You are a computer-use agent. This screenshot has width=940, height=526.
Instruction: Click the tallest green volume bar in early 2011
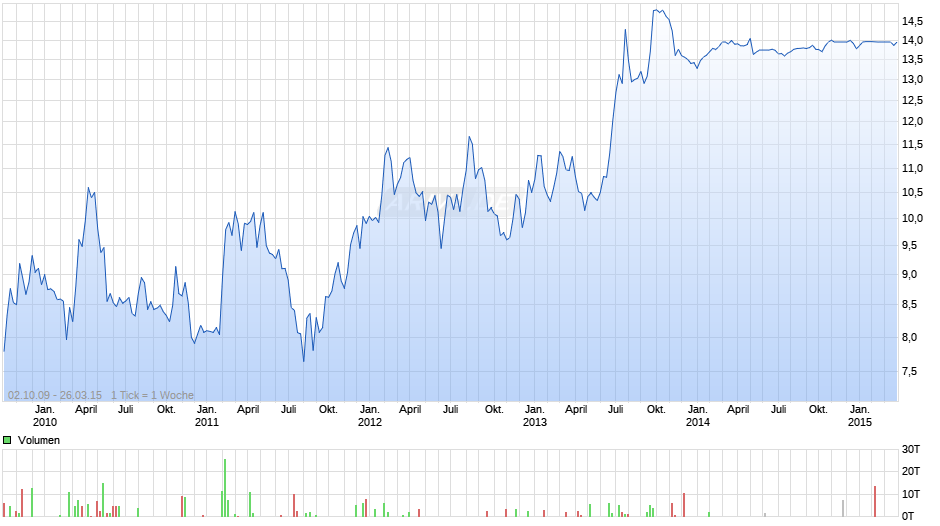(225, 488)
